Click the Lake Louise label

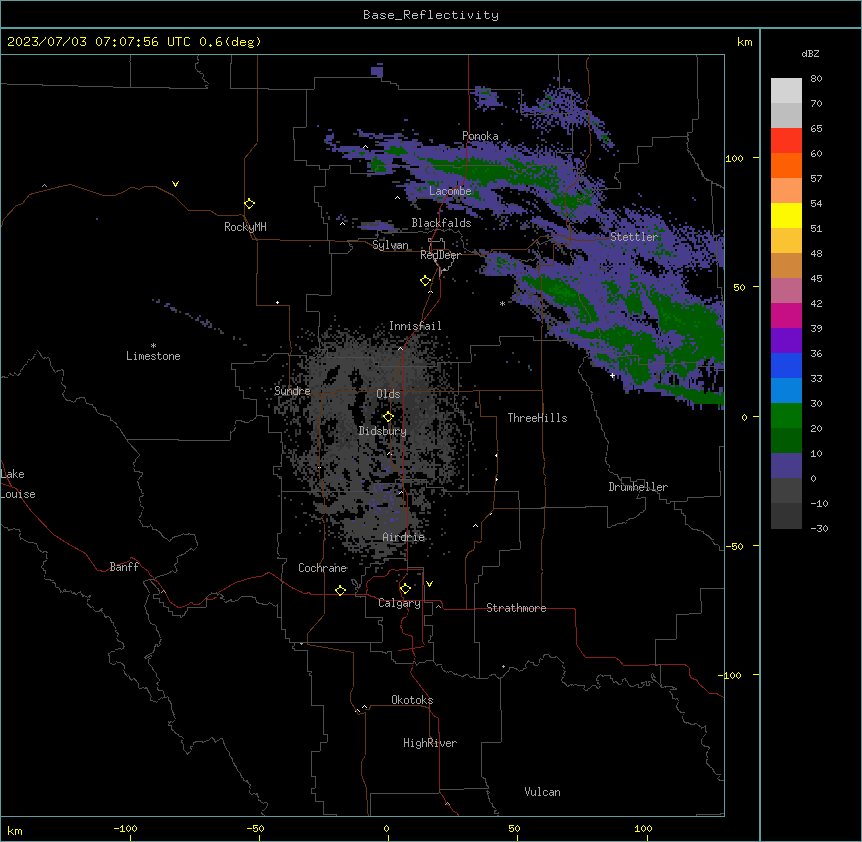(18, 484)
